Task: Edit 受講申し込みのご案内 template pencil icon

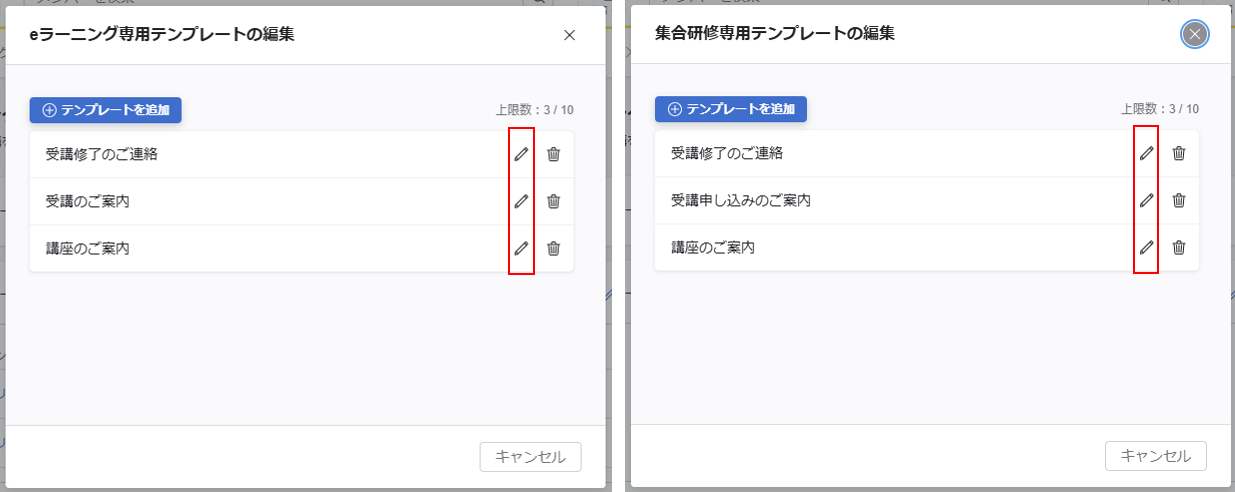Action: 1146,200
